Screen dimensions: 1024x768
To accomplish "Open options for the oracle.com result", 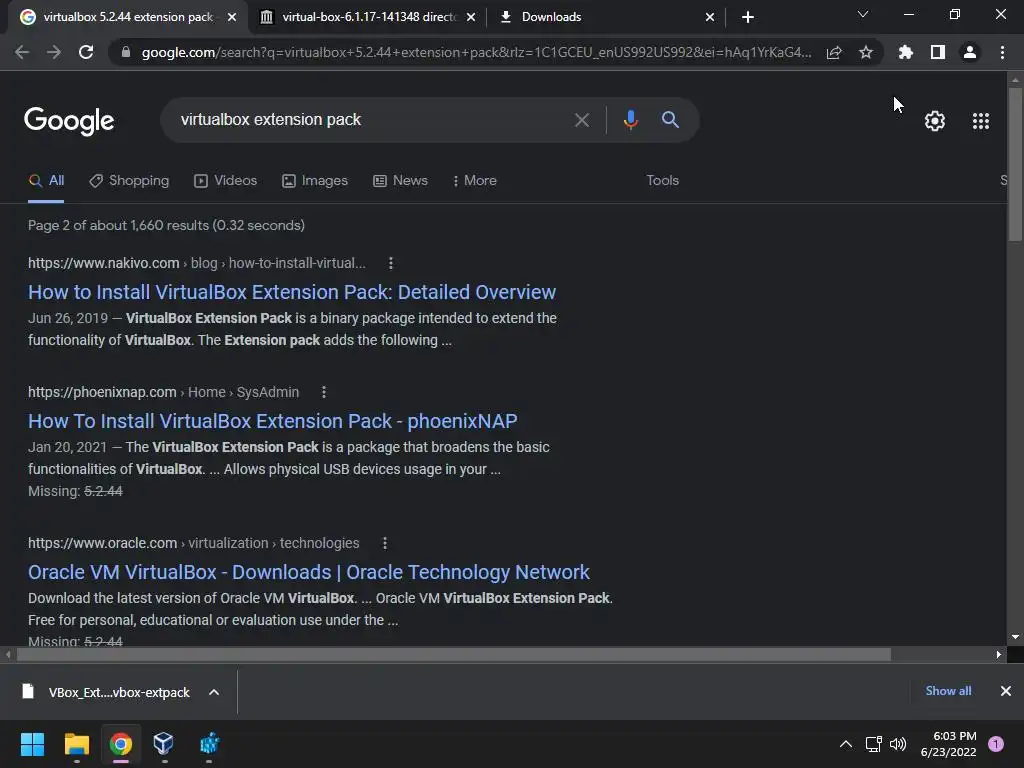I will [385, 543].
